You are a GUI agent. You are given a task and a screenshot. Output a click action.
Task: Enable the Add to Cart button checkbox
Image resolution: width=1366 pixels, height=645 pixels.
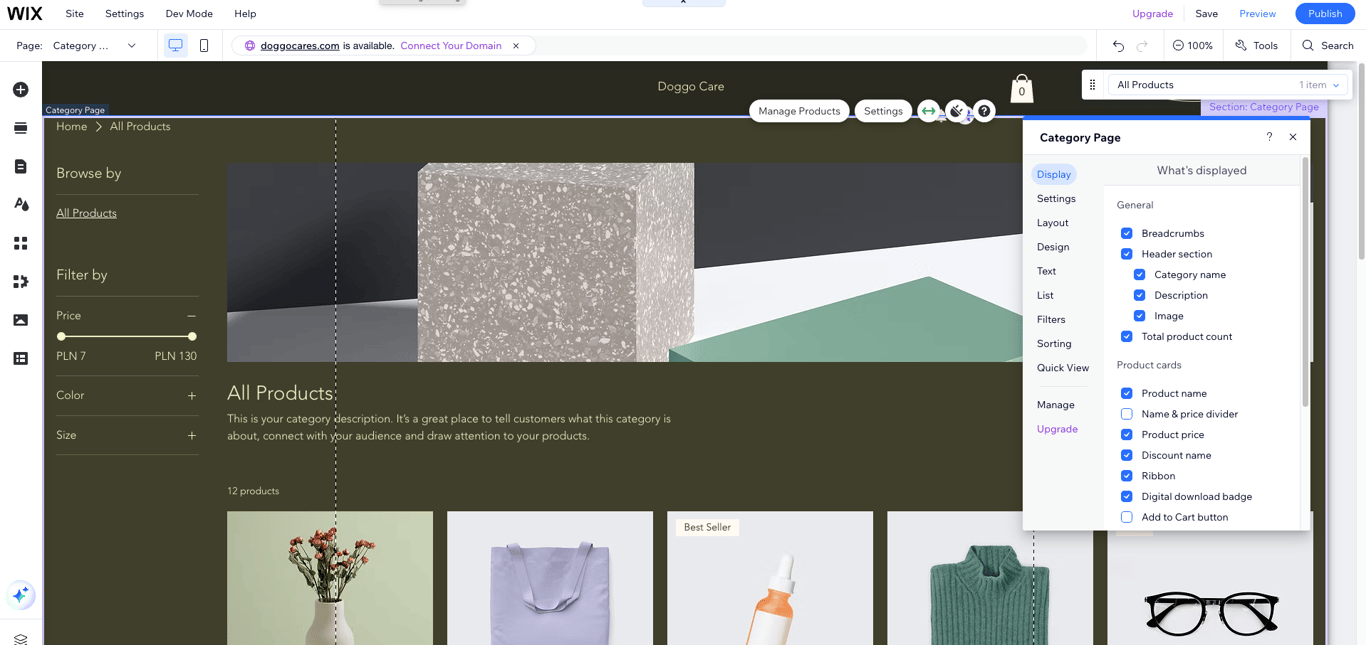coord(1127,517)
